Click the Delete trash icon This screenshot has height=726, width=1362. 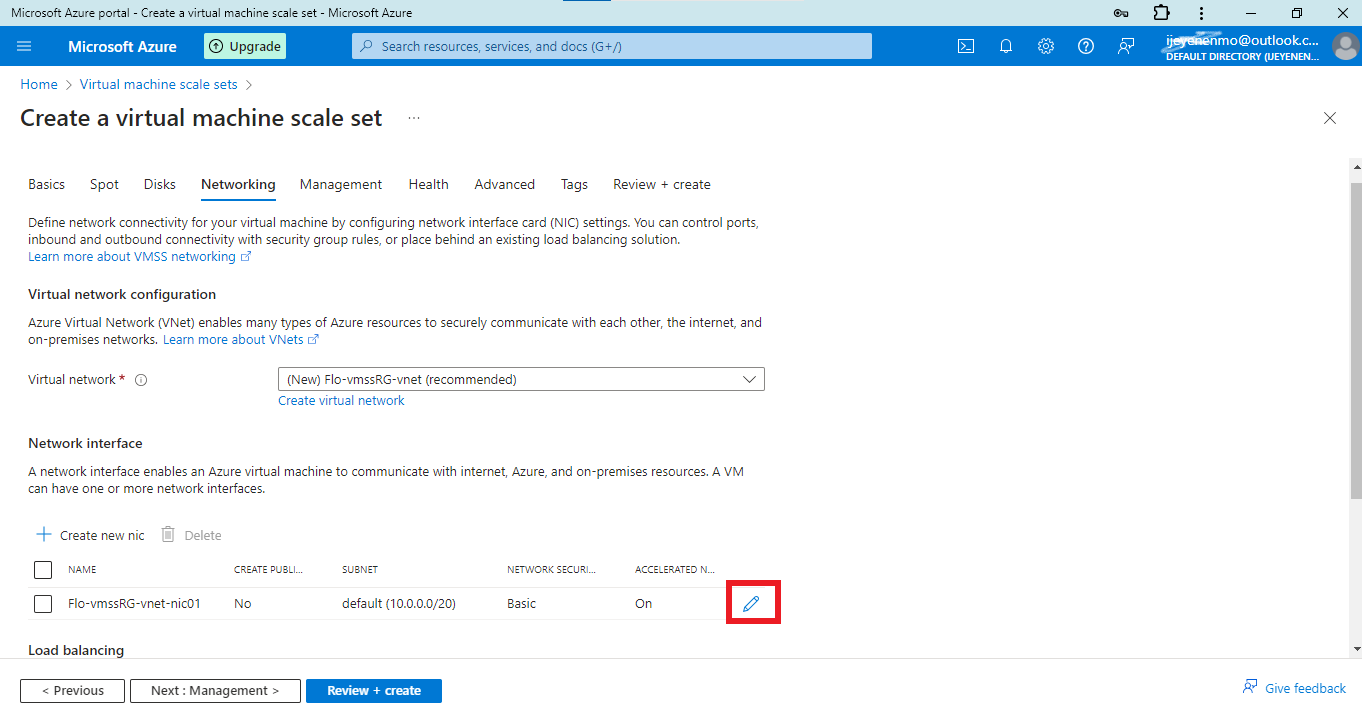coord(168,535)
